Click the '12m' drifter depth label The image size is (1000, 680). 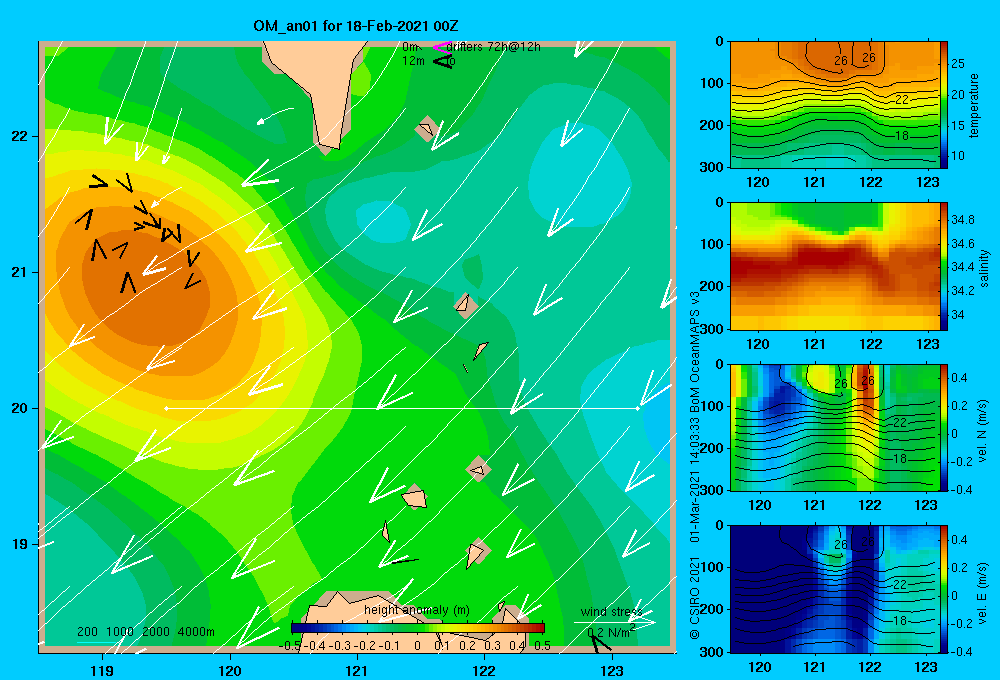coord(413,61)
